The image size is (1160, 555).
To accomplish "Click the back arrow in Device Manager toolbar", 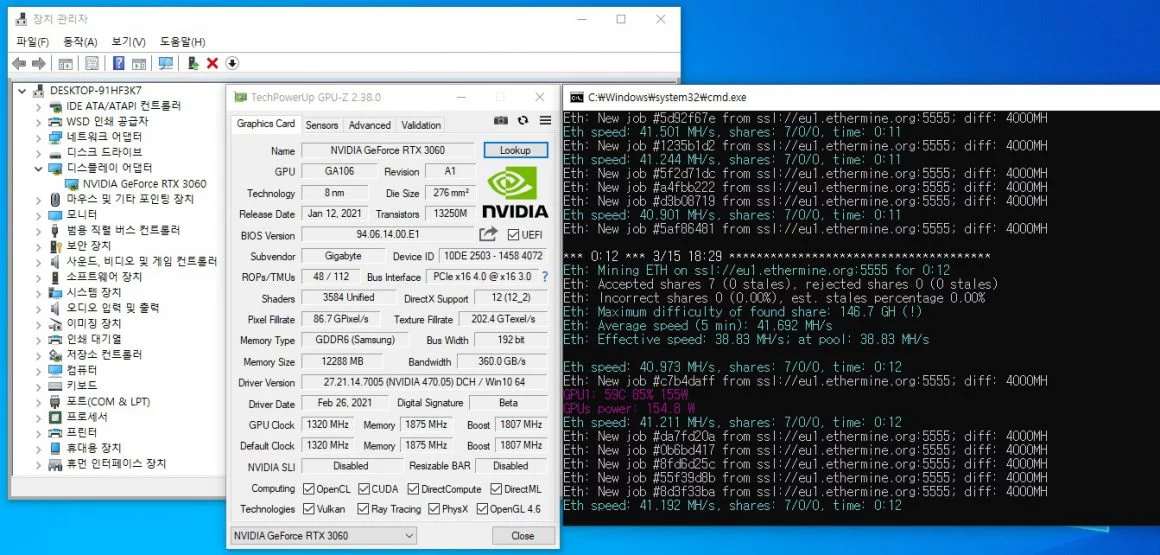I will click(x=19, y=64).
